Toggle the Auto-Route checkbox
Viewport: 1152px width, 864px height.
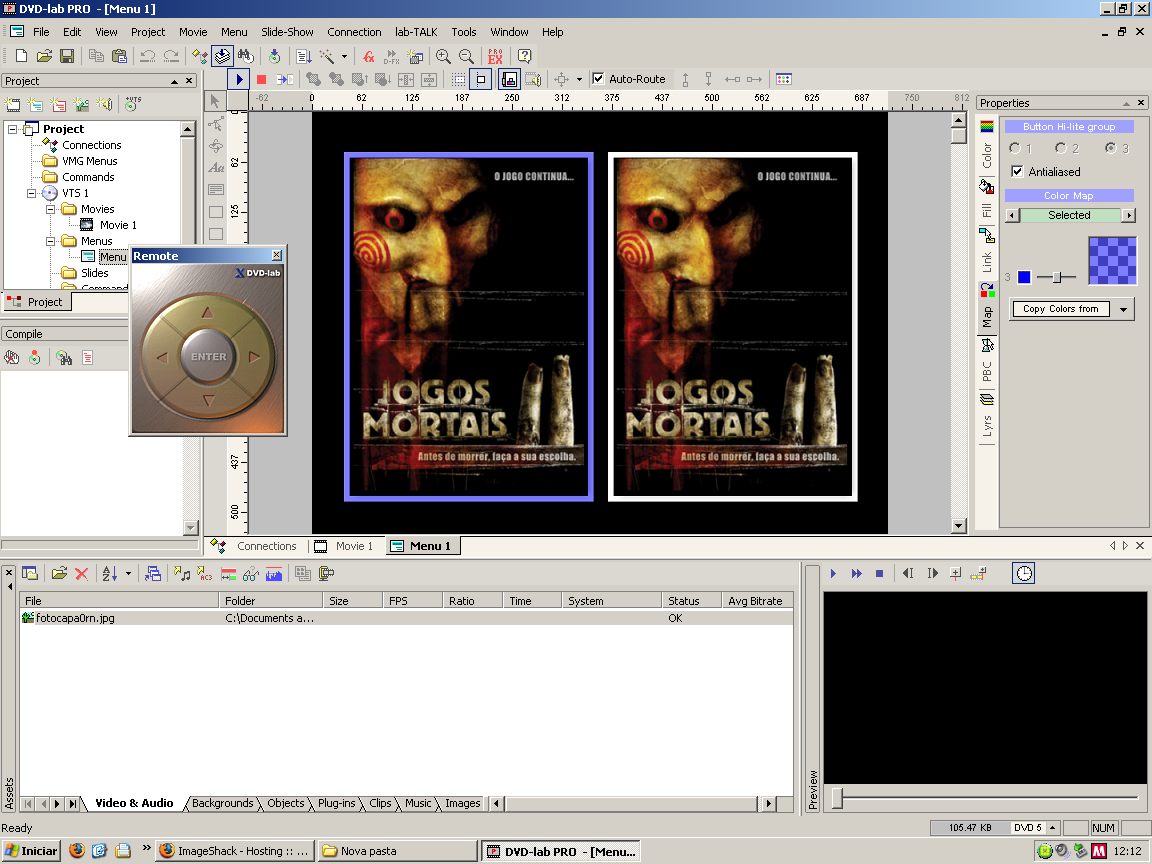pyautogui.click(x=598, y=79)
